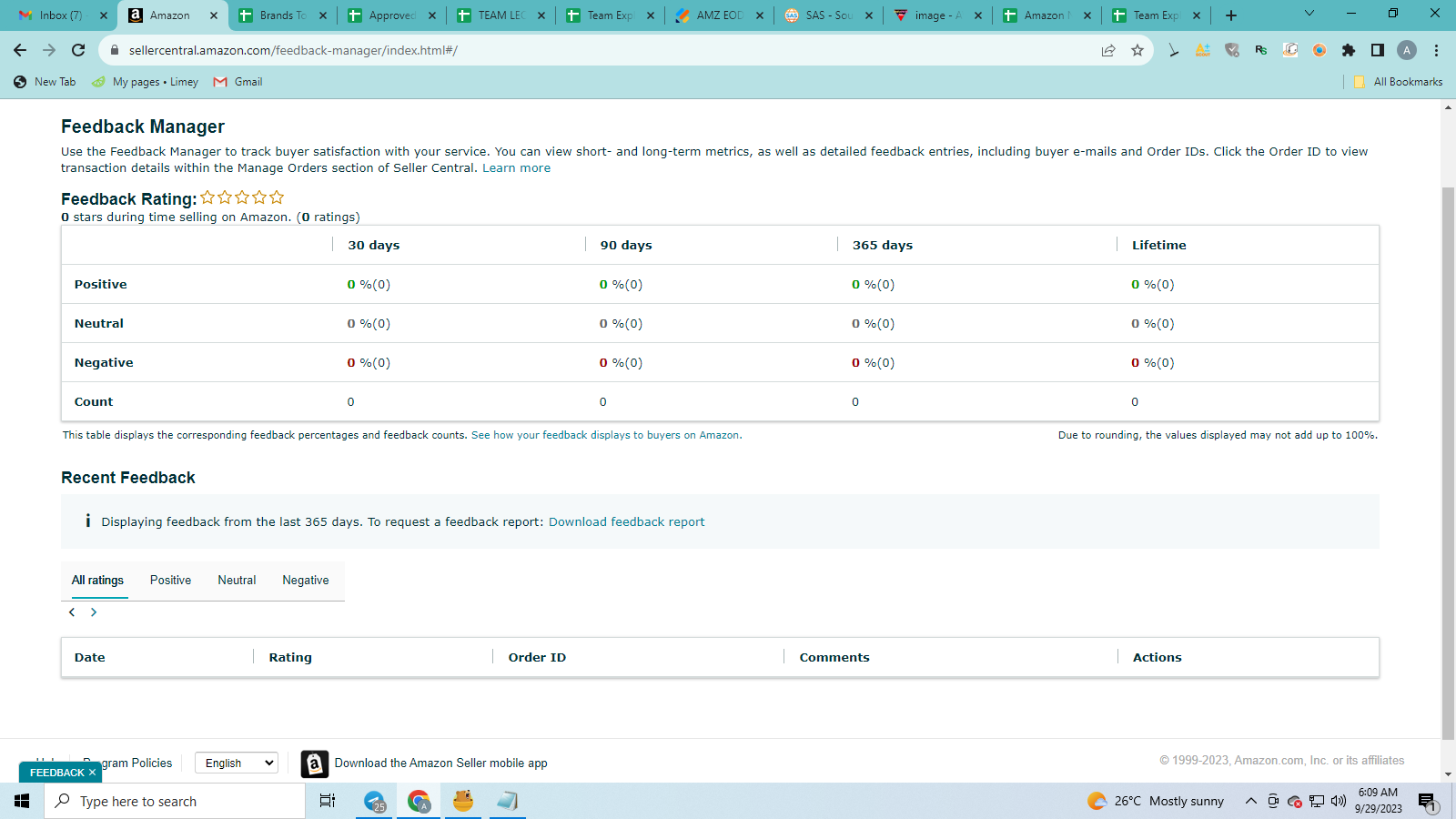Open Chrome from the taskbar

[419, 801]
